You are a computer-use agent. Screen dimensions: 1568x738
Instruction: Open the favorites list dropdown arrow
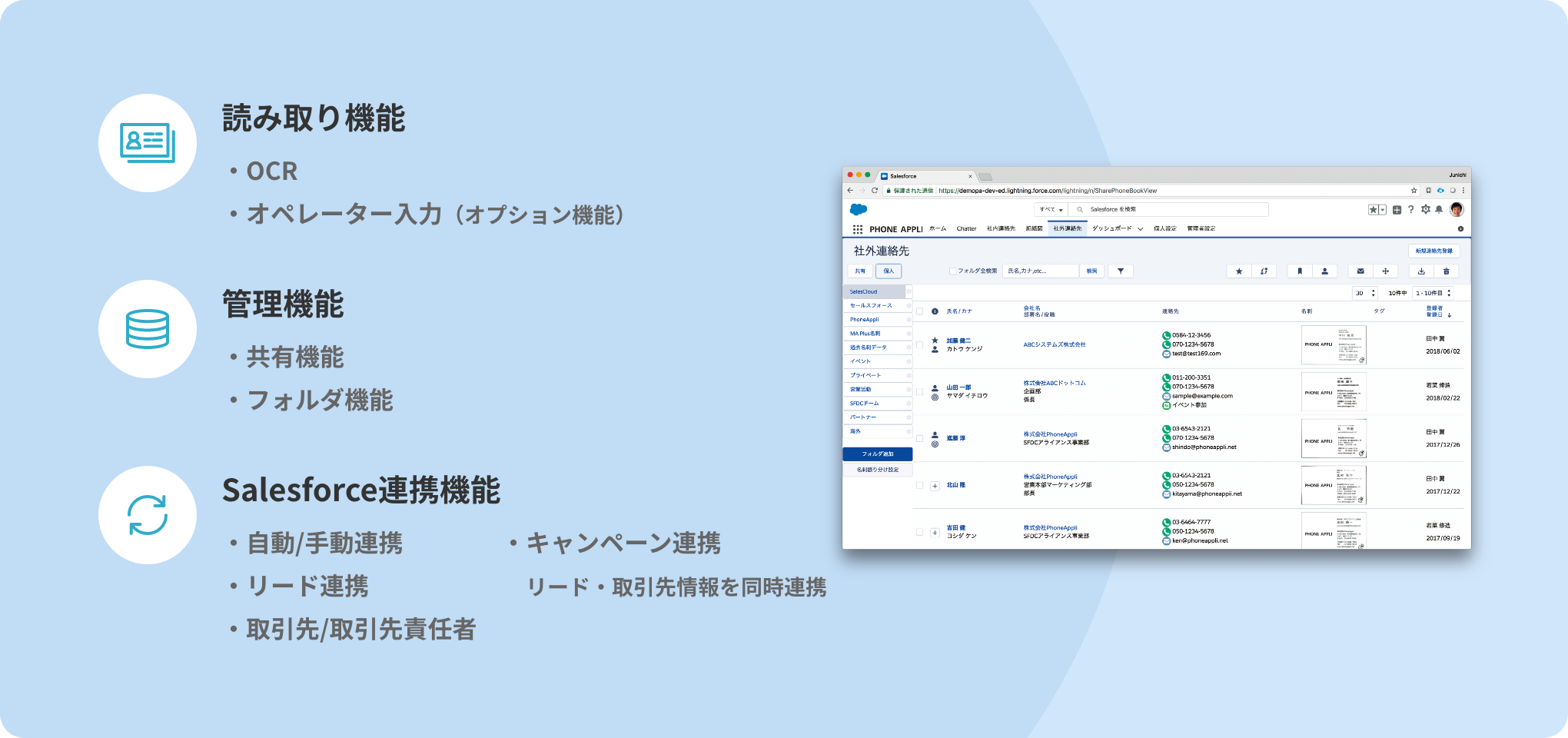[x=1383, y=210]
